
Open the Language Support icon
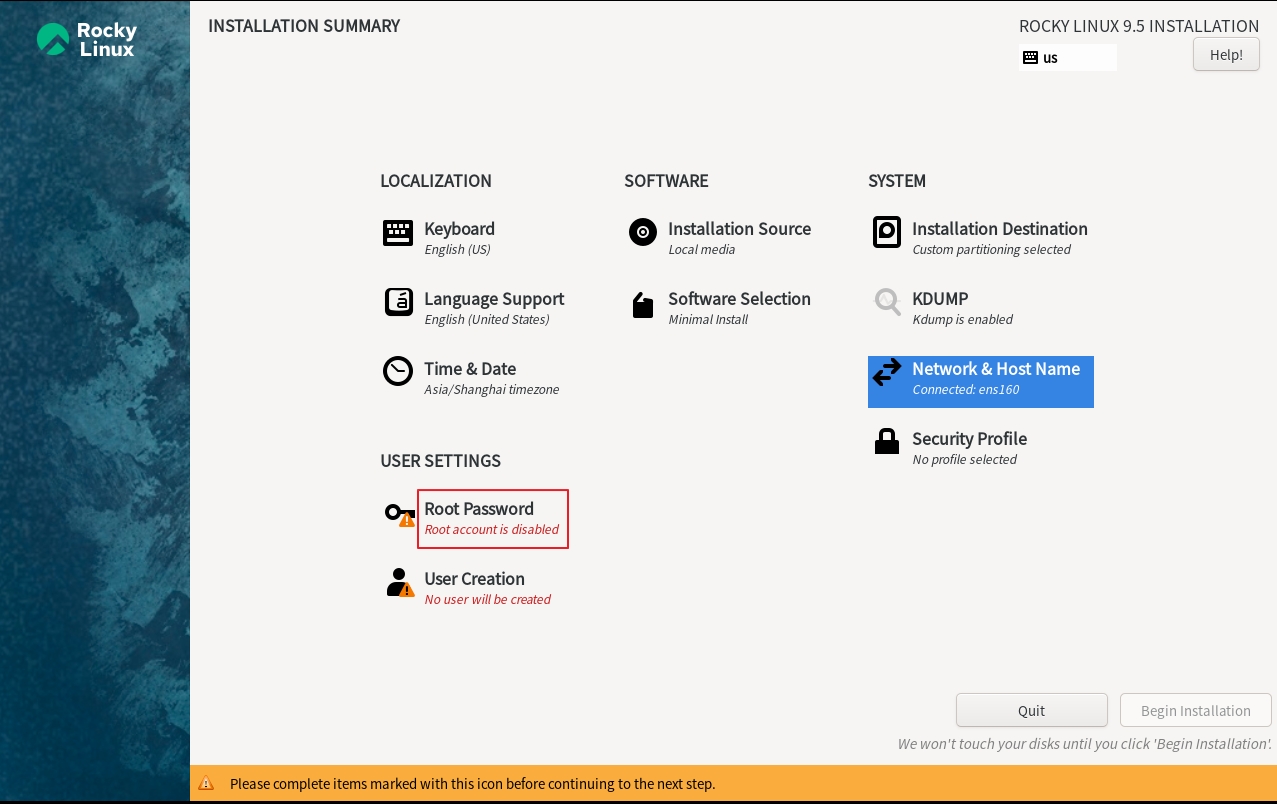click(x=399, y=302)
